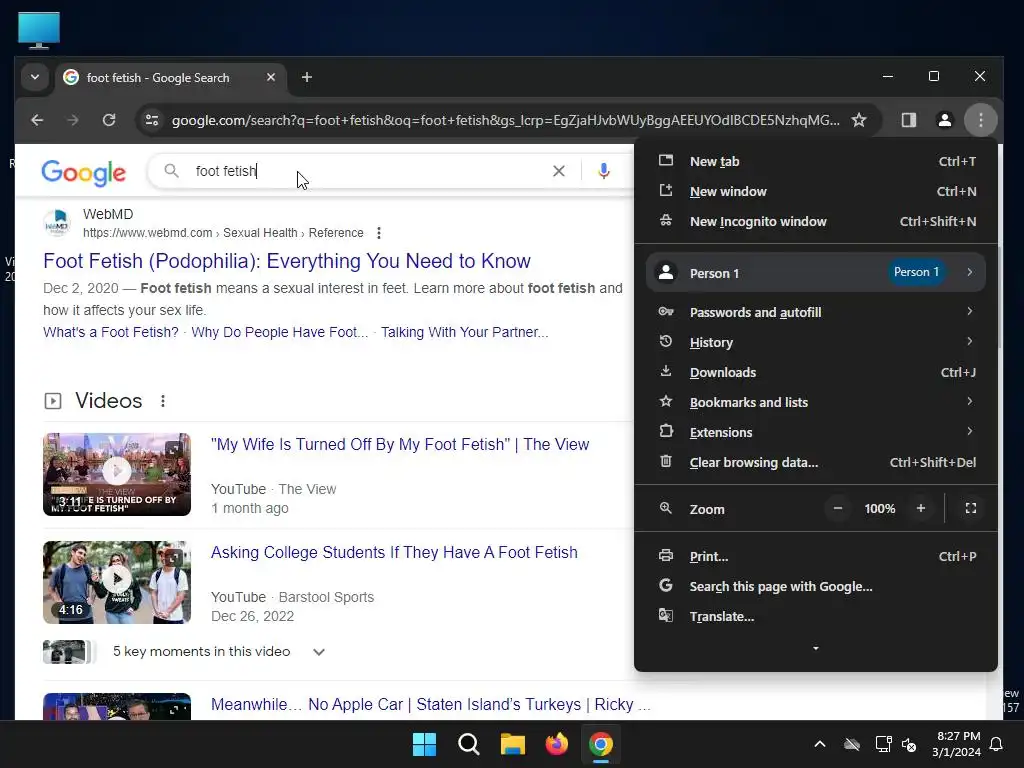Click the address bar URL

click(x=505, y=120)
